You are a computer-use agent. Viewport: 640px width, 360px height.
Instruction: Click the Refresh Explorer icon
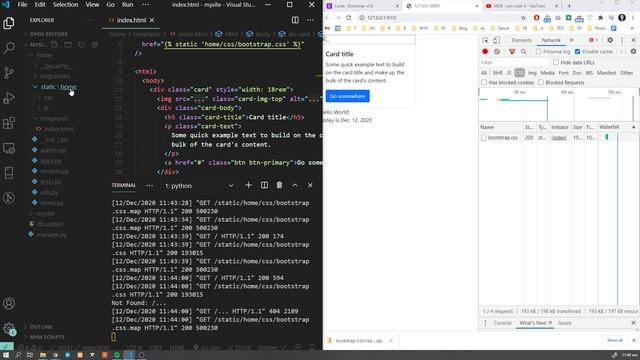(x=81, y=44)
